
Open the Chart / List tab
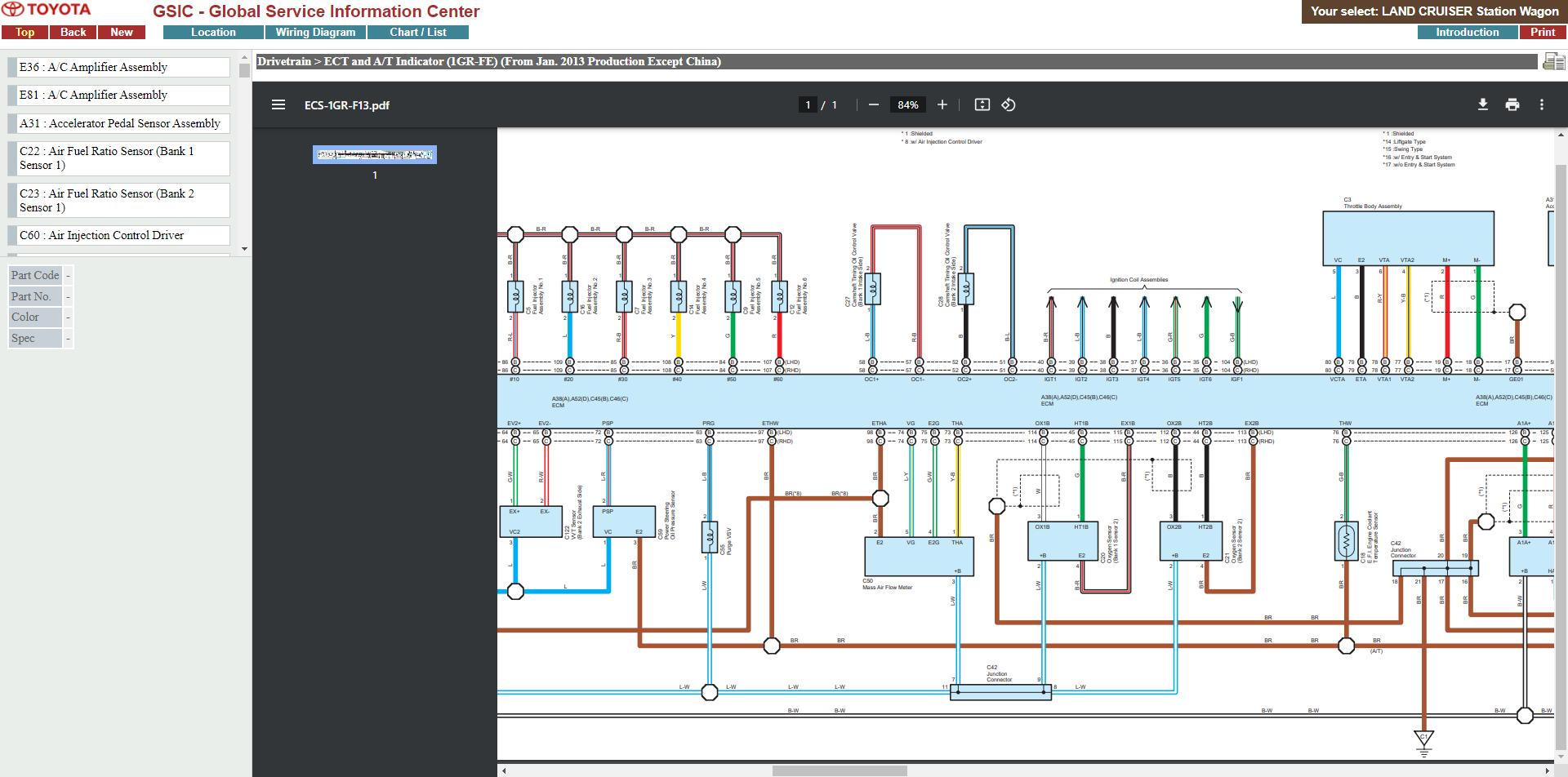pyautogui.click(x=418, y=32)
